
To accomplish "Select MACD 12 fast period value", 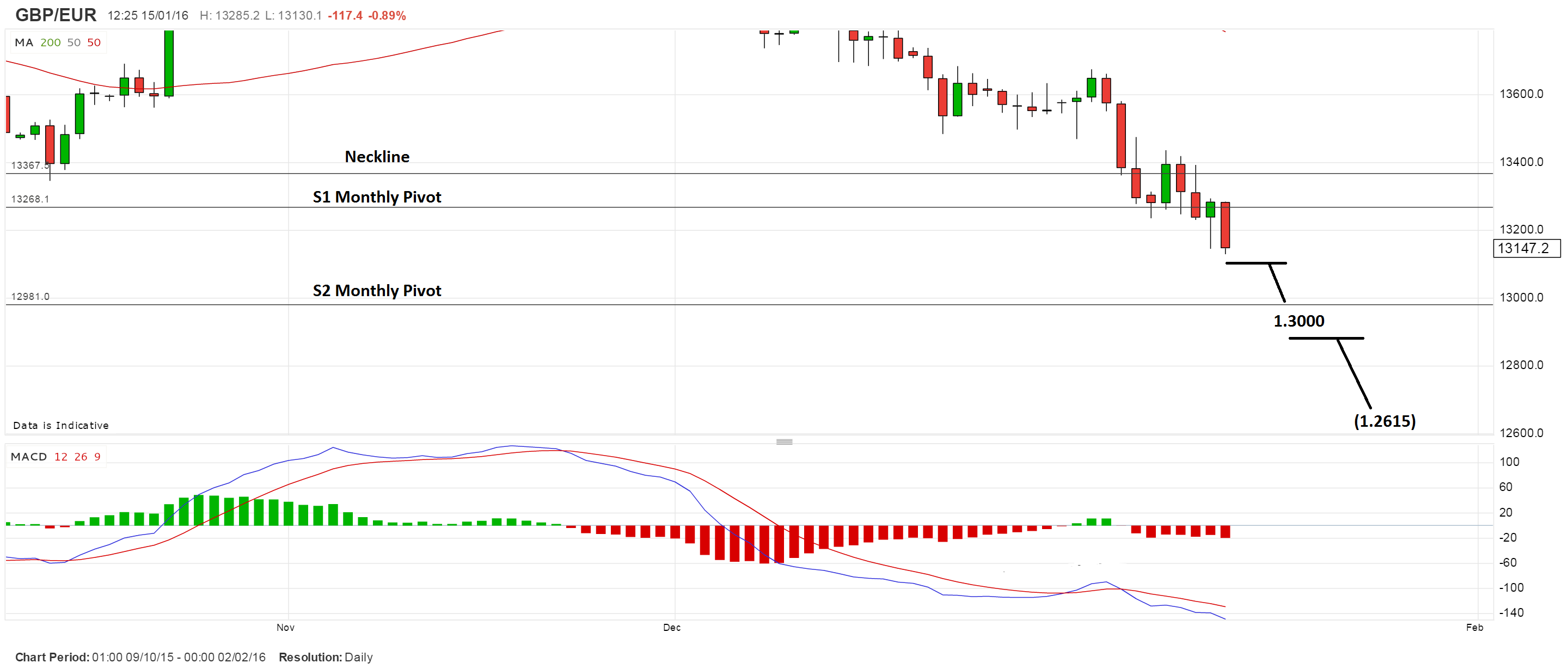I will pyautogui.click(x=61, y=457).
